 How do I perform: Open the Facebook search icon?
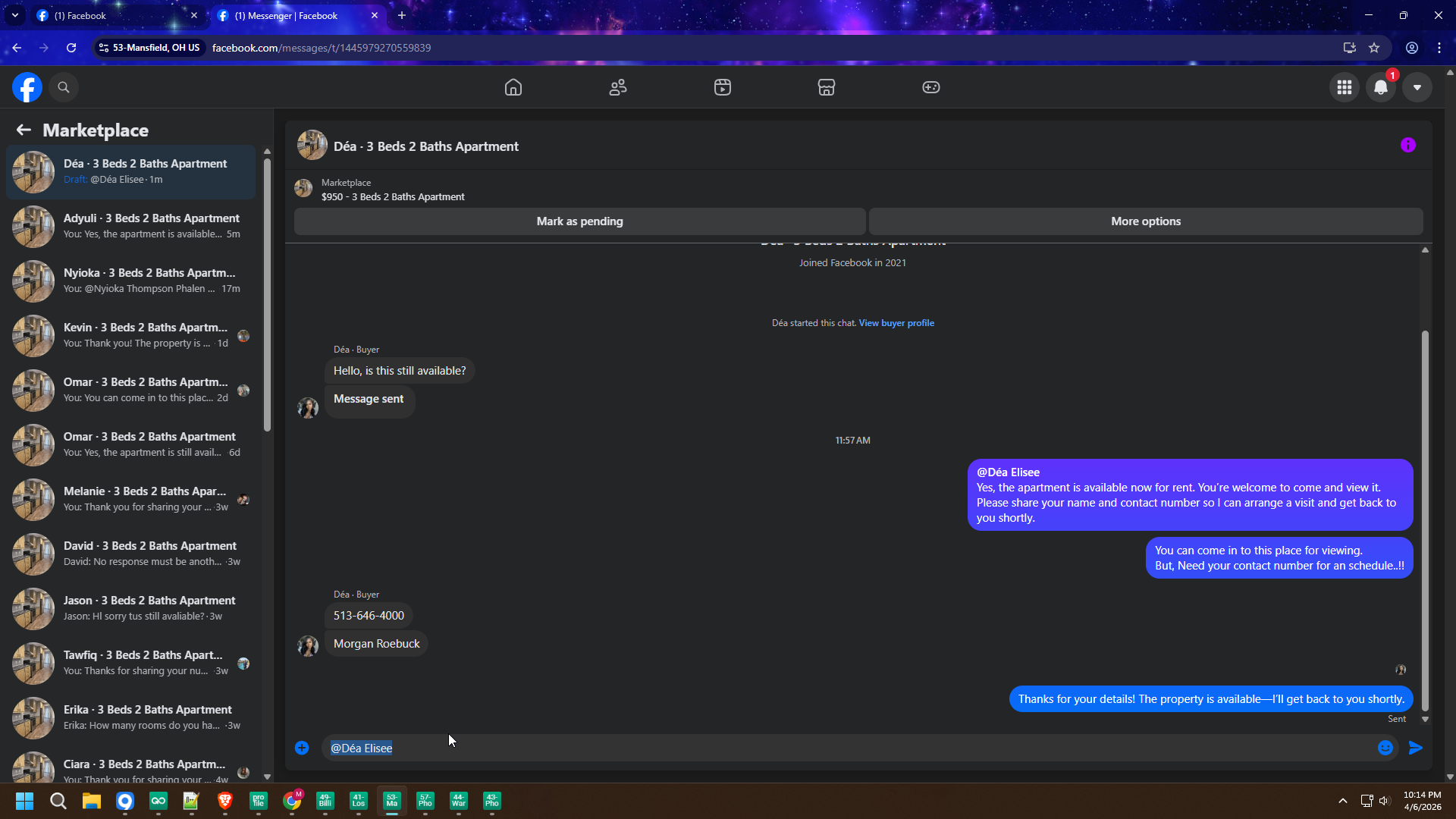tap(64, 87)
